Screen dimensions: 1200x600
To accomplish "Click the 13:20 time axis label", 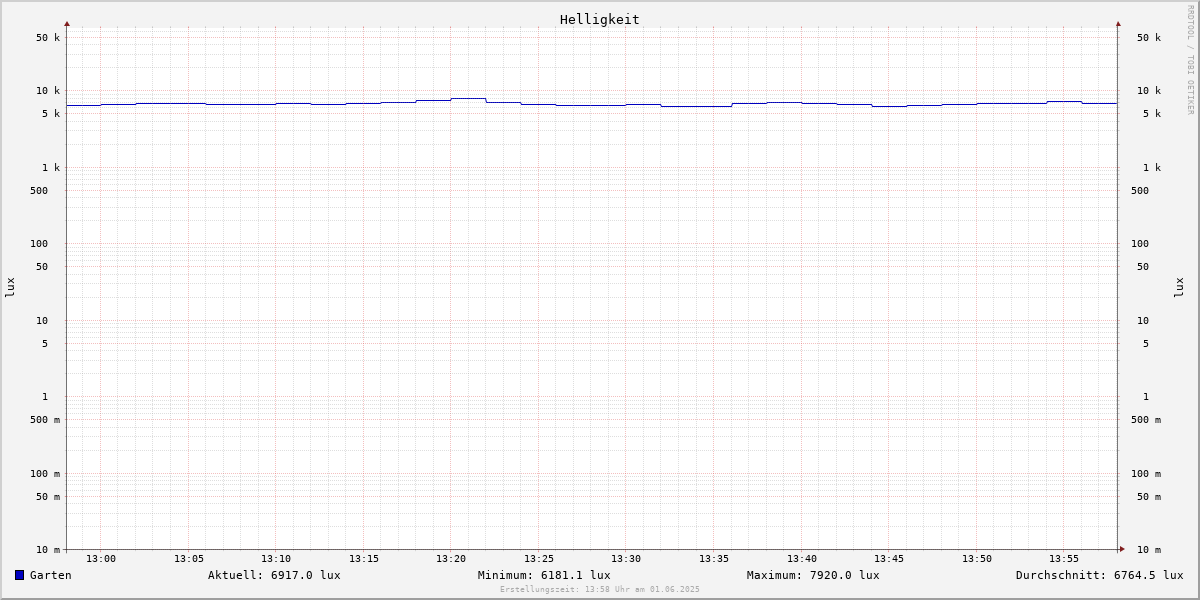I will (451, 559).
